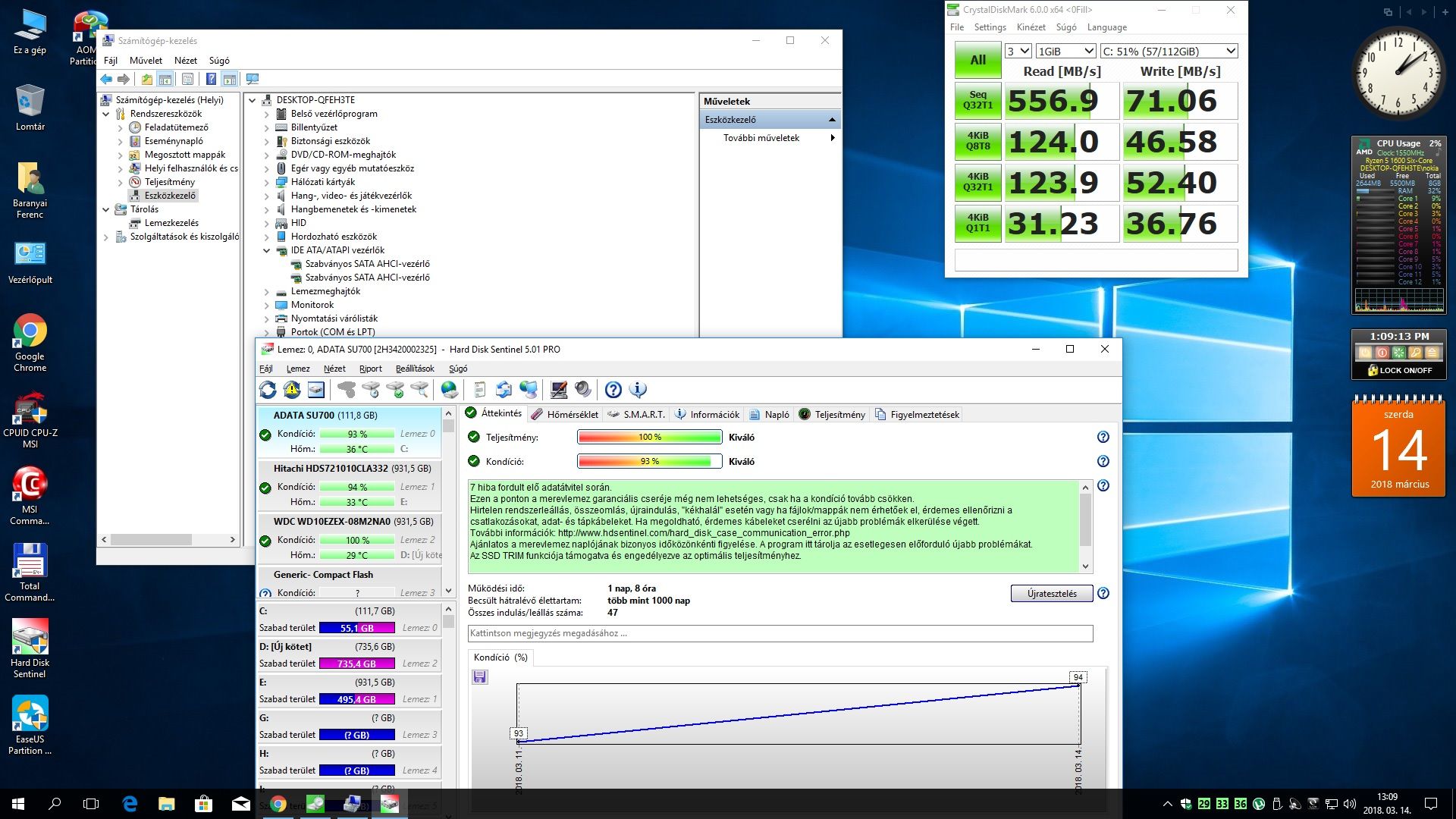Click the up-one-level folder icon in Számítógép-kezelés
This screenshot has width=1456, height=819.
[147, 79]
